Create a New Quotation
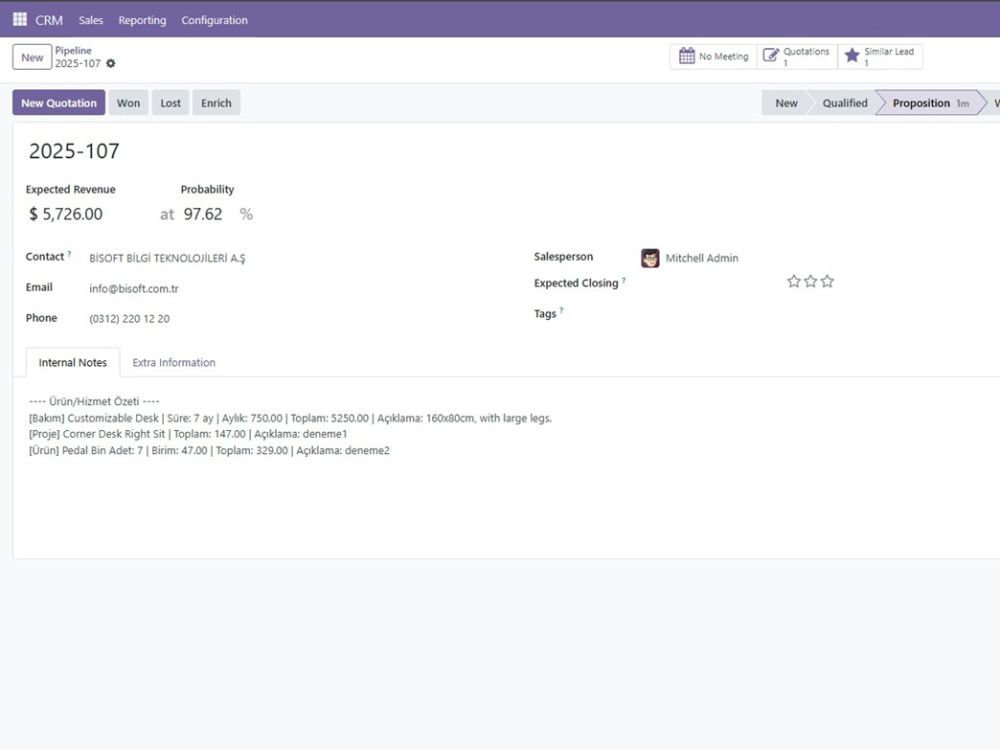This screenshot has height=750, width=1000. 59,103
